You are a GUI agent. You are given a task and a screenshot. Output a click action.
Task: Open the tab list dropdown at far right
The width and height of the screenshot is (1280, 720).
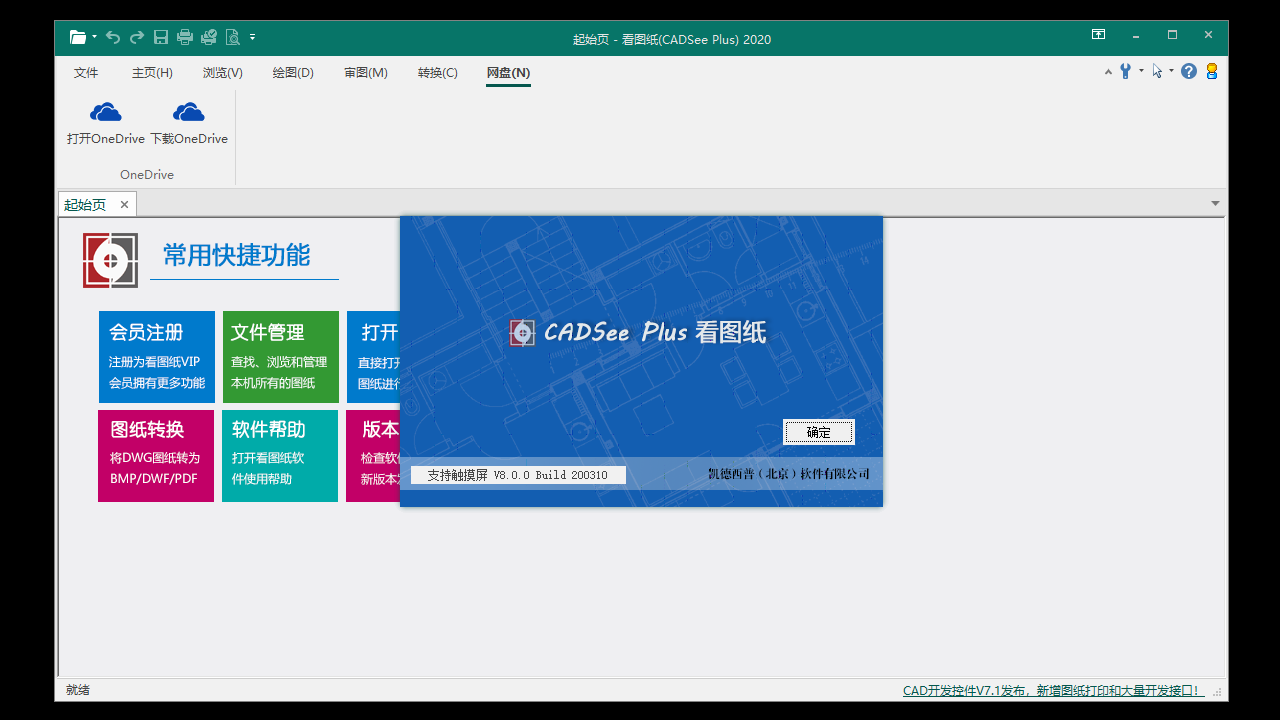tap(1216, 203)
